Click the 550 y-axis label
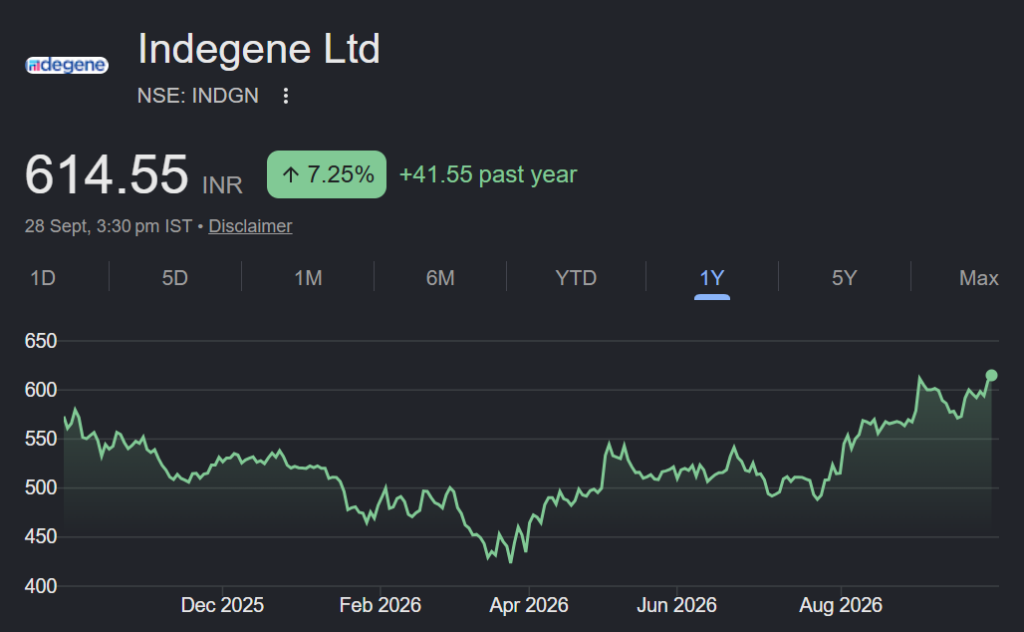The height and width of the screenshot is (632, 1024). [x=40, y=439]
